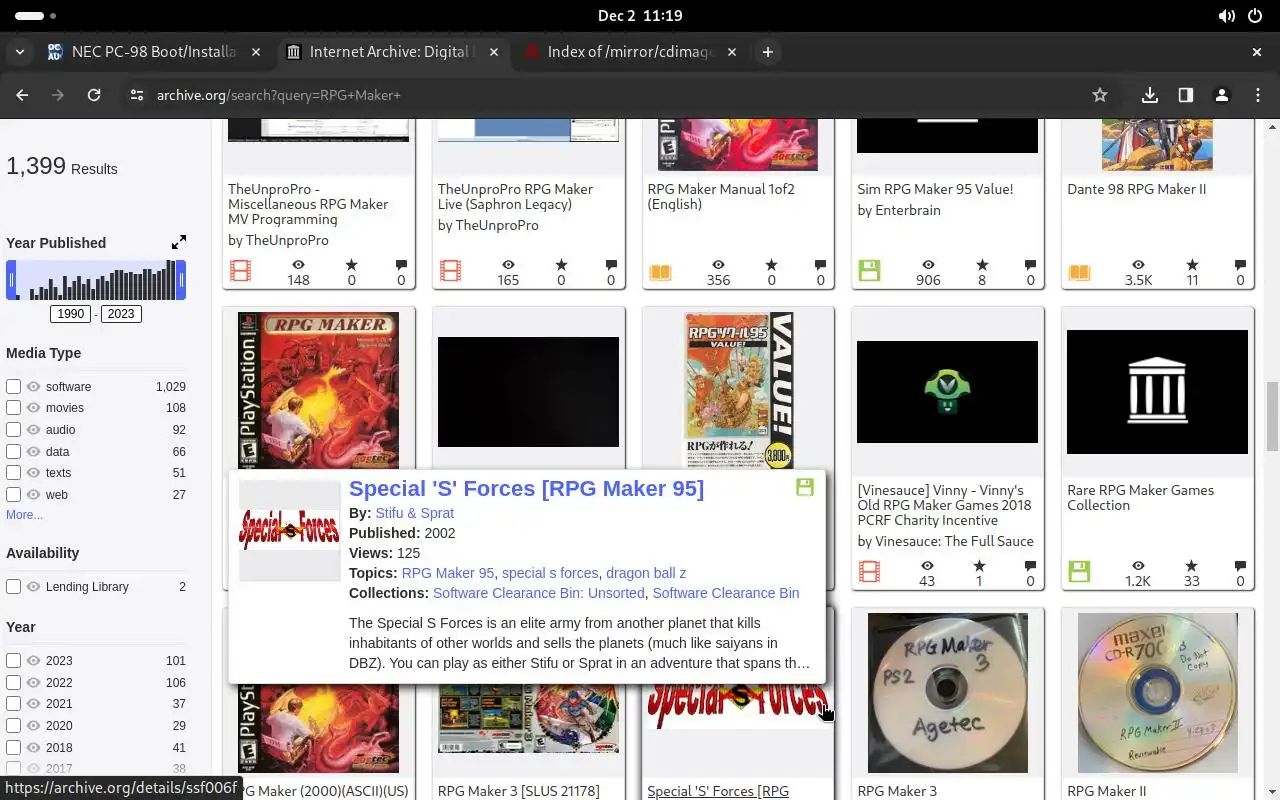Toggle the browser side panel icon
1280x800 pixels.
[x=1186, y=95]
